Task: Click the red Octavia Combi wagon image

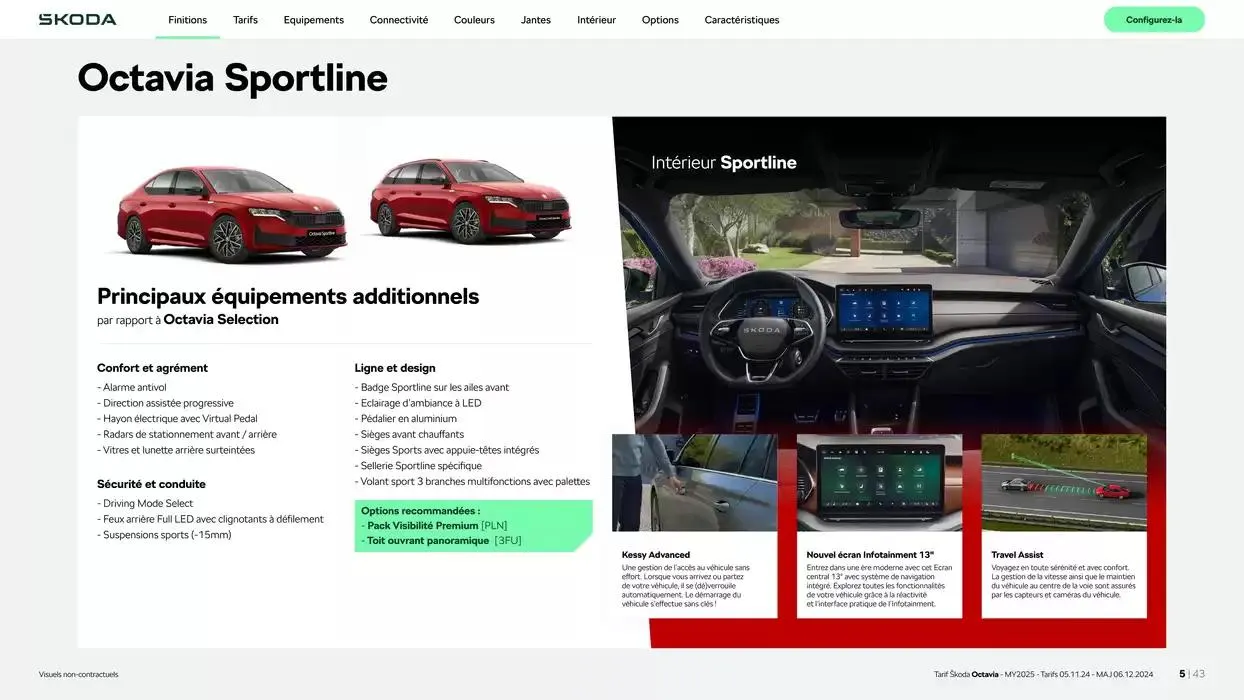Action: pyautogui.click(x=468, y=202)
